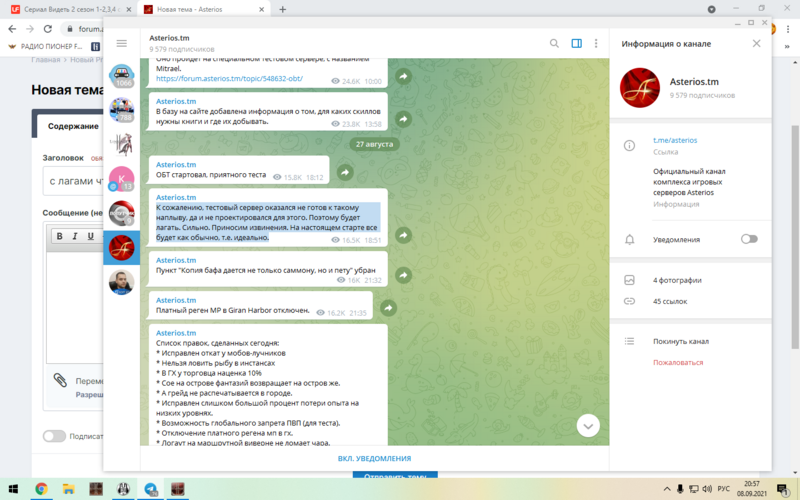
Task: Click the Заголовок title input field
Action: pyautogui.click(x=73, y=181)
